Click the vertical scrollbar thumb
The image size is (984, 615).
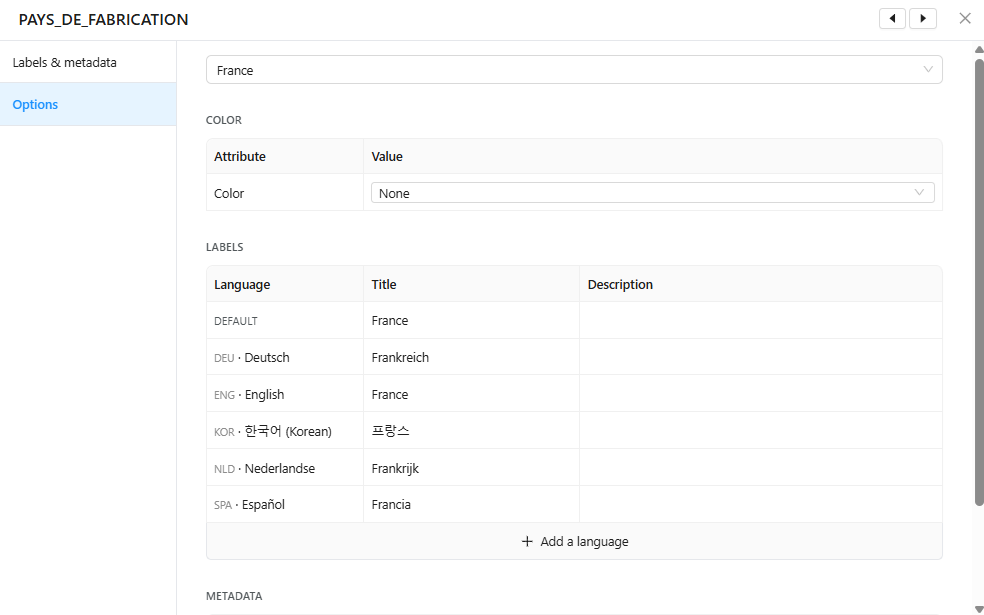978,282
